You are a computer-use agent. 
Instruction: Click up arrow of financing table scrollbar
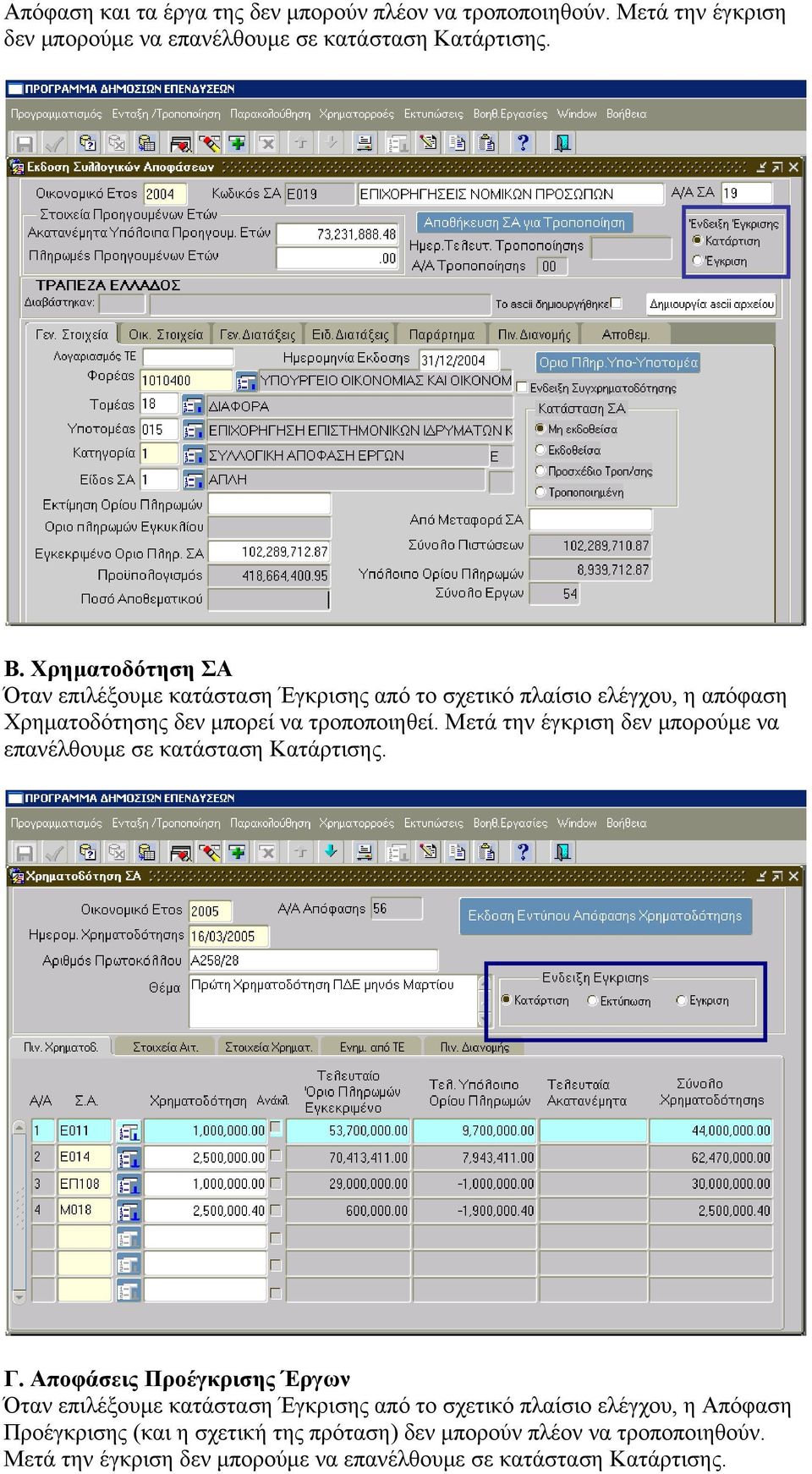[x=19, y=1129]
